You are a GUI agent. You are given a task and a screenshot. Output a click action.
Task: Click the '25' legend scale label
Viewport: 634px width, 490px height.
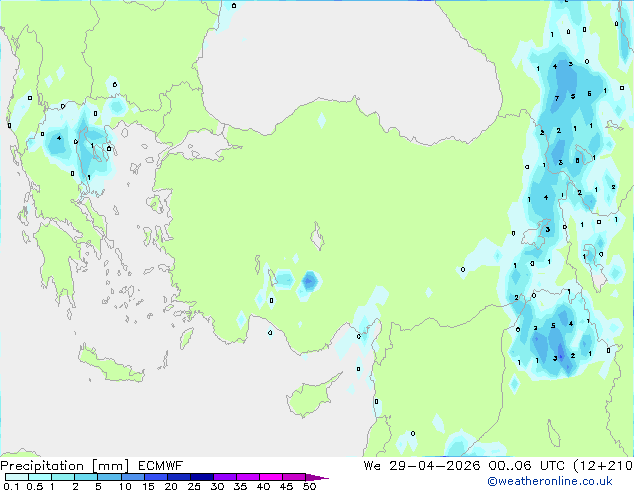point(194,486)
